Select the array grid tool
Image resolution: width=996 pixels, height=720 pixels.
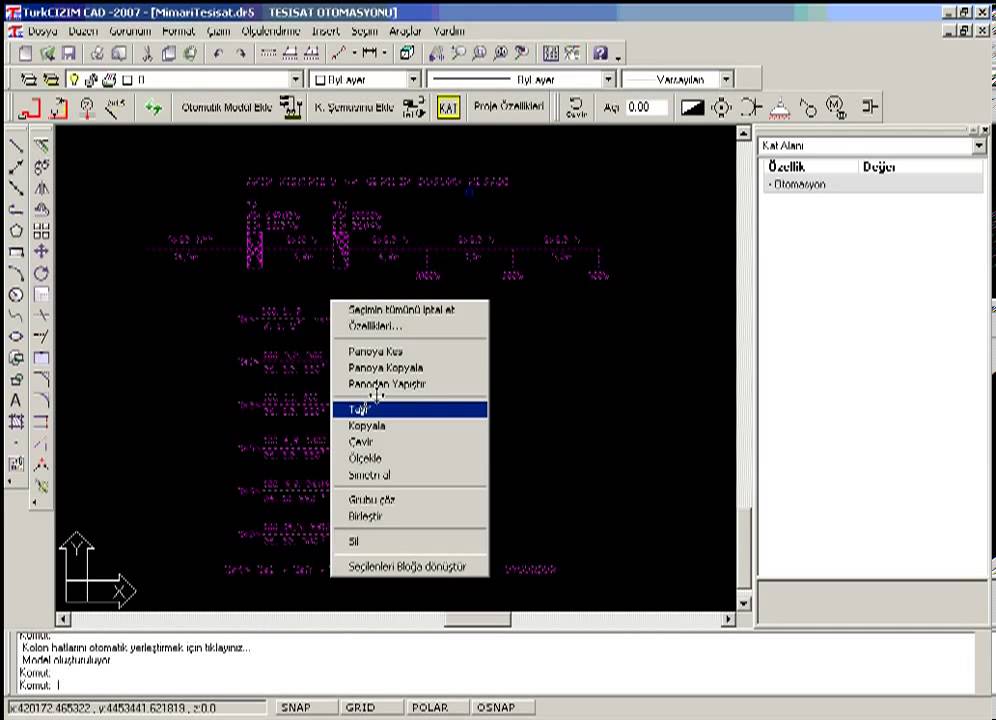click(x=41, y=231)
